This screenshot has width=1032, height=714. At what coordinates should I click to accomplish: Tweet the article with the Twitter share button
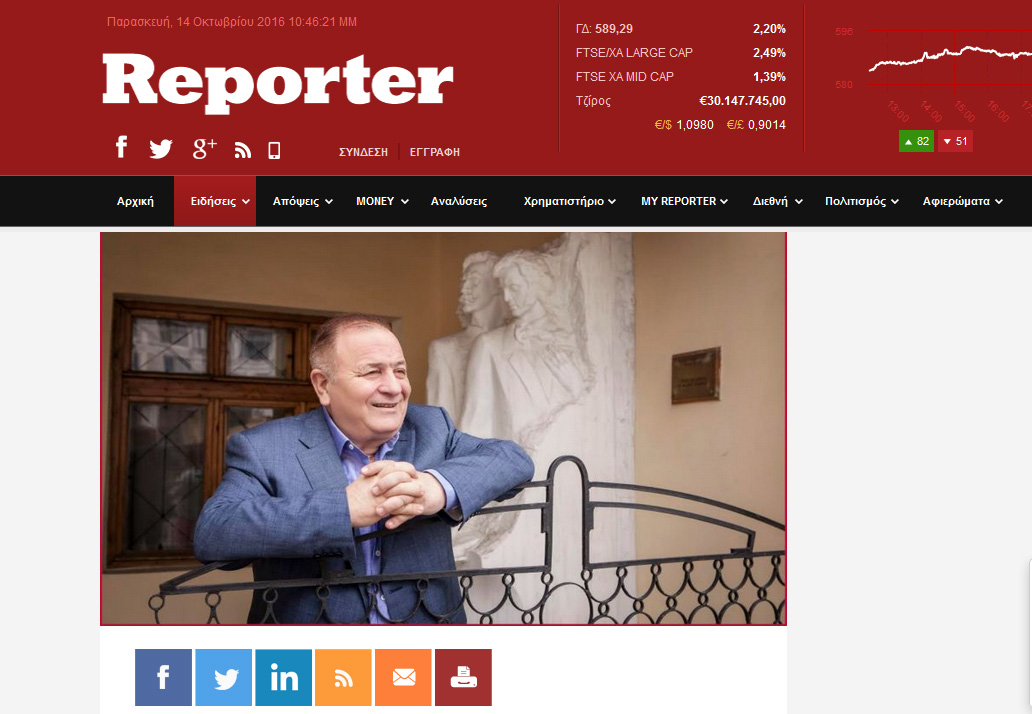[224, 677]
